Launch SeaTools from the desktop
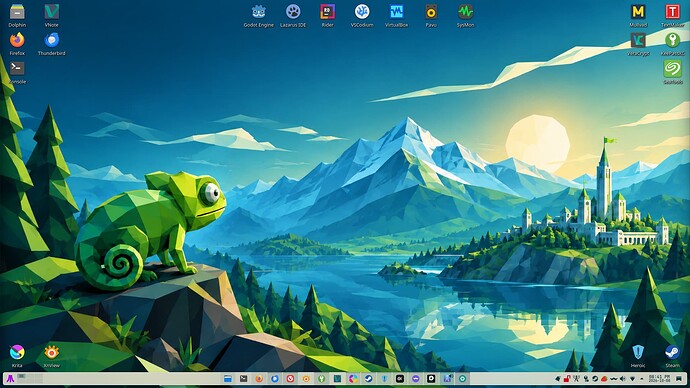 point(672,72)
